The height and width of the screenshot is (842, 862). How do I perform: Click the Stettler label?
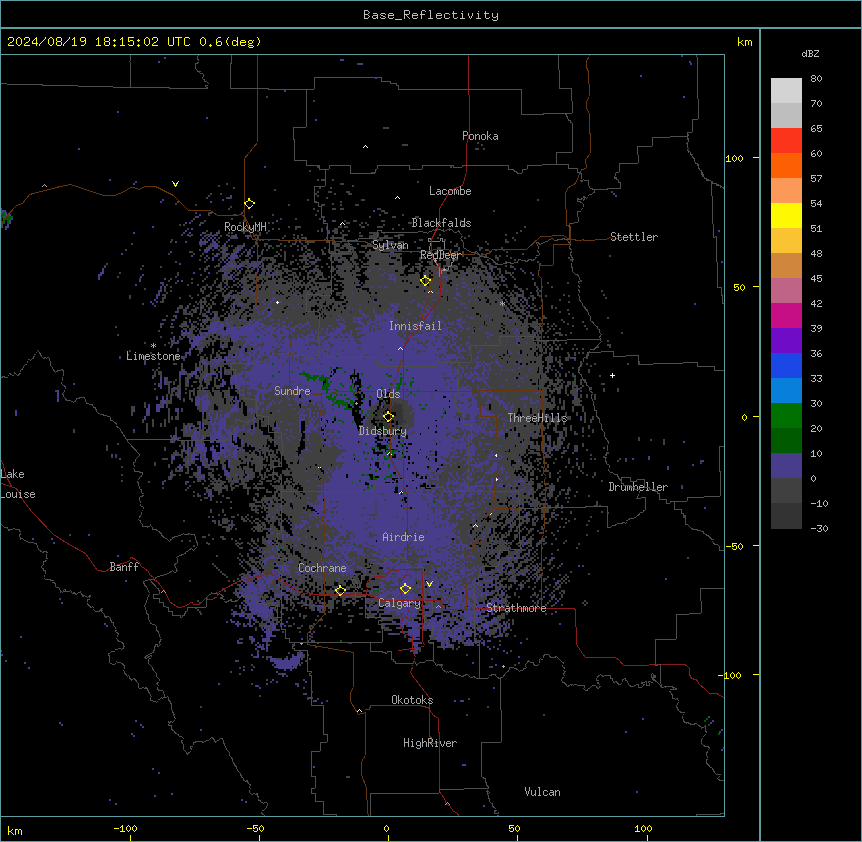[x=634, y=237]
